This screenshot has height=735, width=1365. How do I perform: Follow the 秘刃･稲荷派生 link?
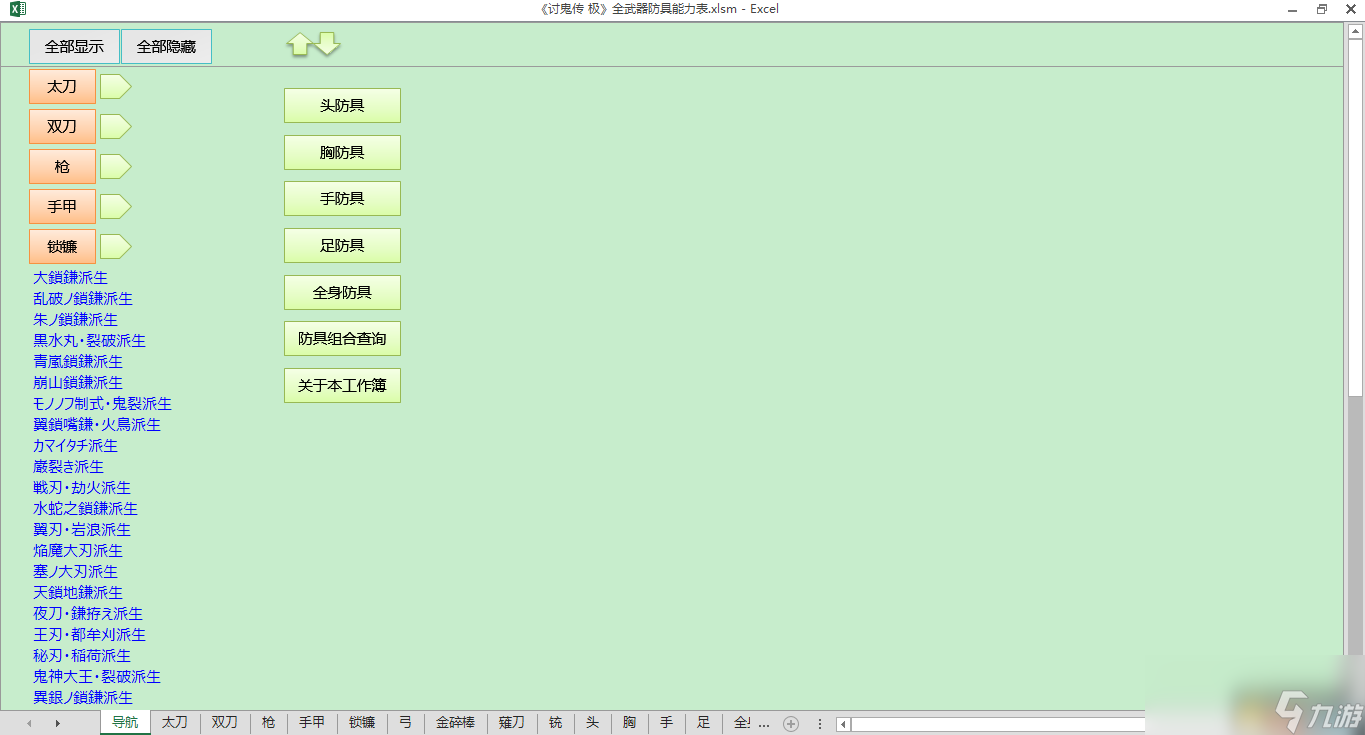coord(82,655)
